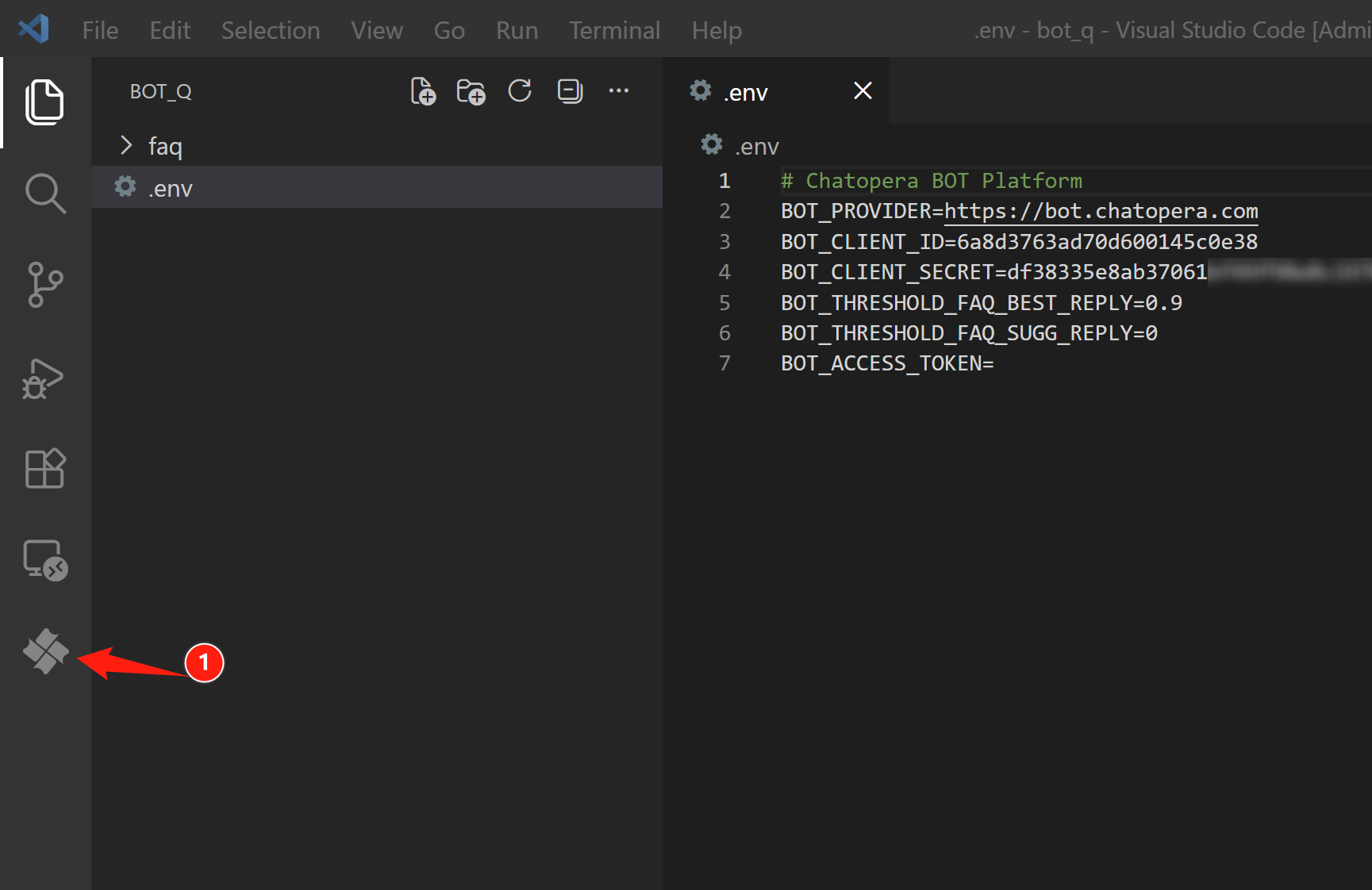Open the Extensions view

coord(44,468)
